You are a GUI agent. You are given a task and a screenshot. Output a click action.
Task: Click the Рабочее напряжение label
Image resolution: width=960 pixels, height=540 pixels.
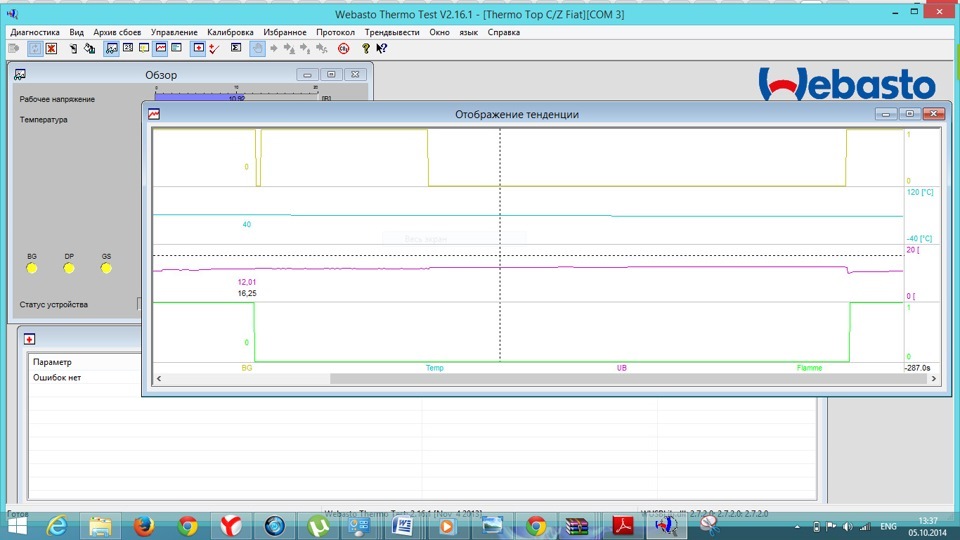(x=57, y=99)
